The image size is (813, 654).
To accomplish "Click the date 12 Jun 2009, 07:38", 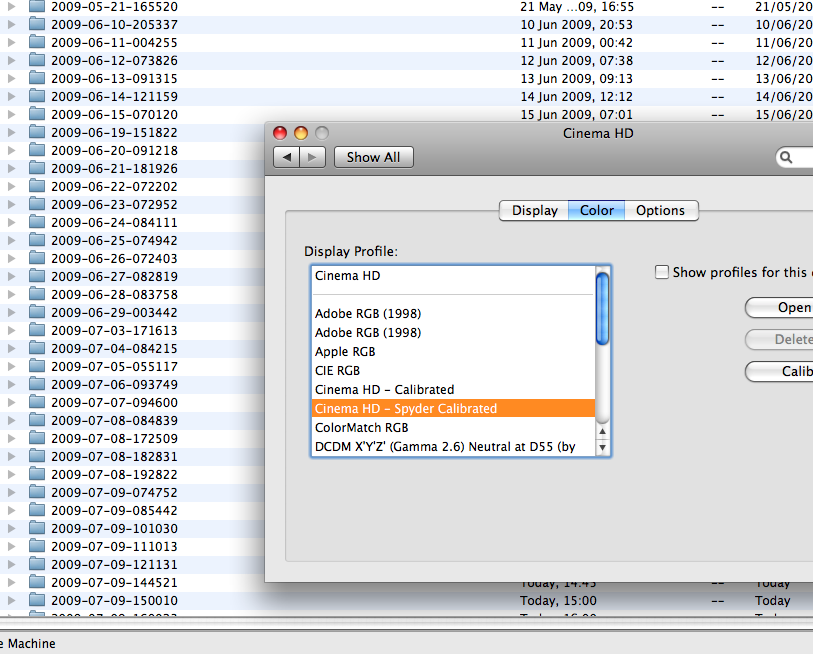I will point(577,61).
